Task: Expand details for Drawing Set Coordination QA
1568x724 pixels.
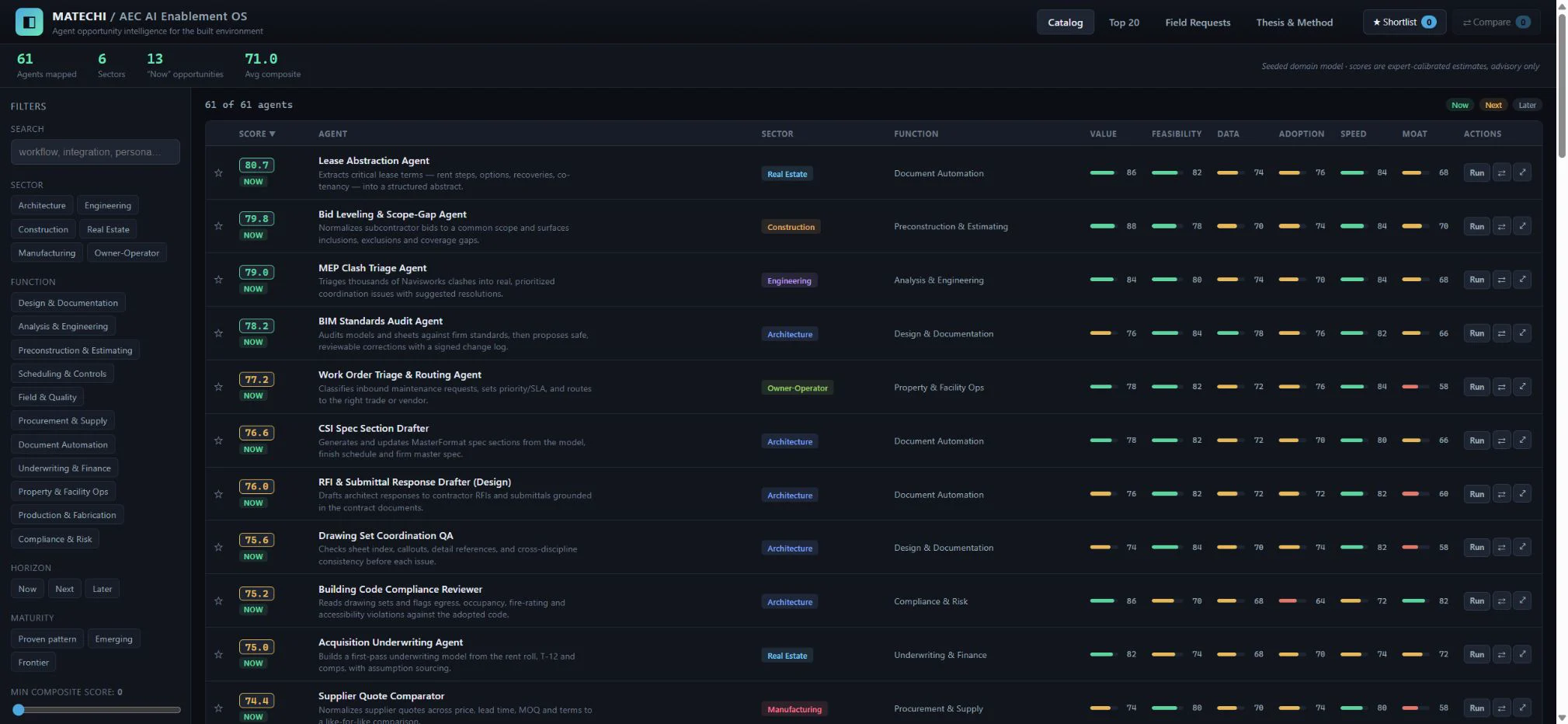Action: tap(1522, 547)
